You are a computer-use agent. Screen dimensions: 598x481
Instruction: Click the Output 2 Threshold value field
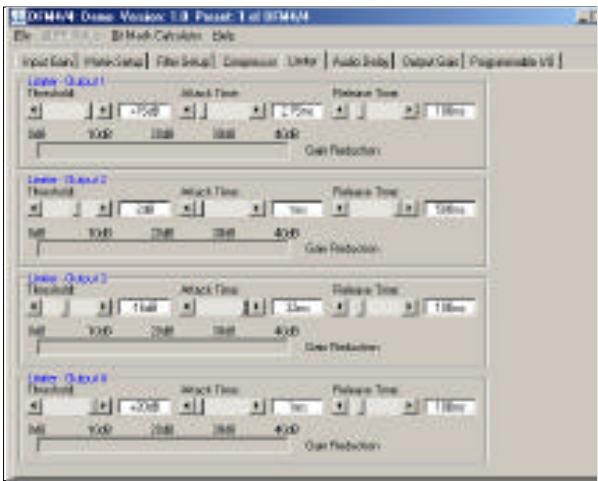pyautogui.click(x=145, y=209)
